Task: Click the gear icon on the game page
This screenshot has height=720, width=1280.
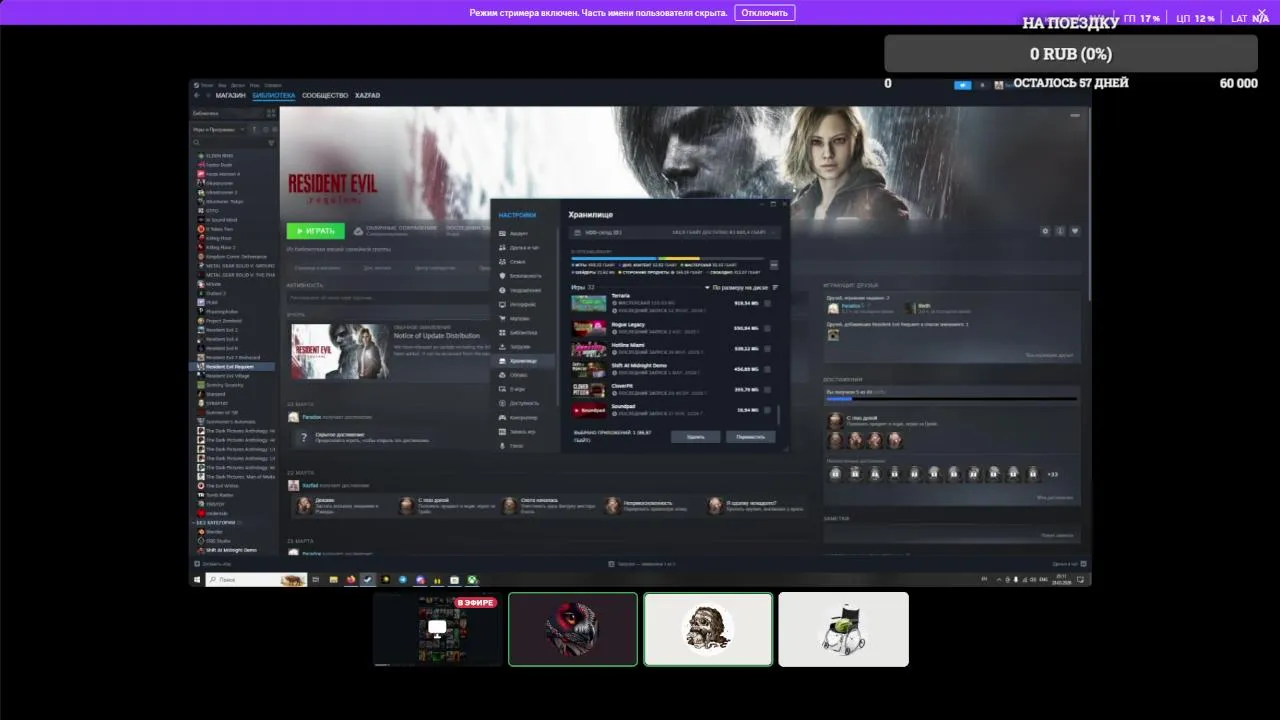Action: click(1046, 231)
